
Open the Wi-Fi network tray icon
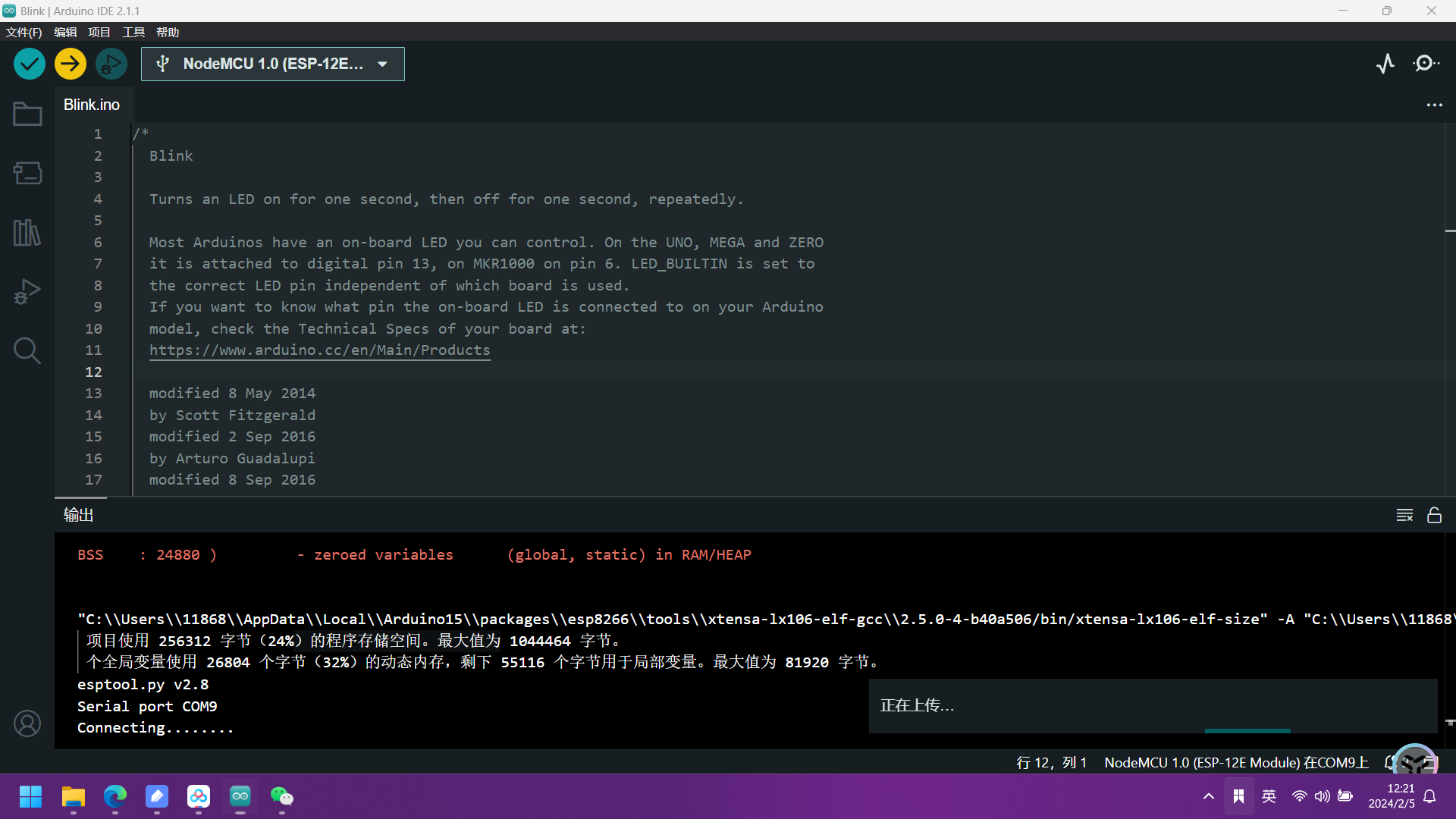pyautogui.click(x=1299, y=796)
